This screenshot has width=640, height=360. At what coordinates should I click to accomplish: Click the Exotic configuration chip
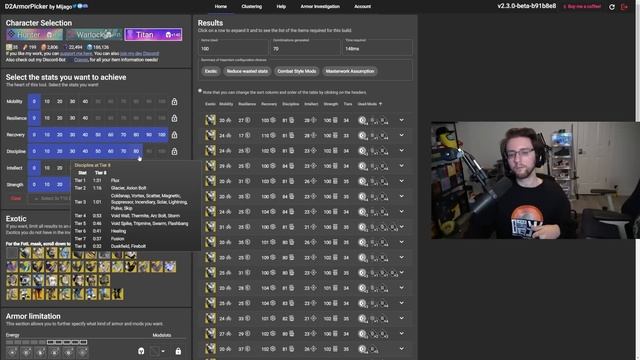(x=211, y=71)
